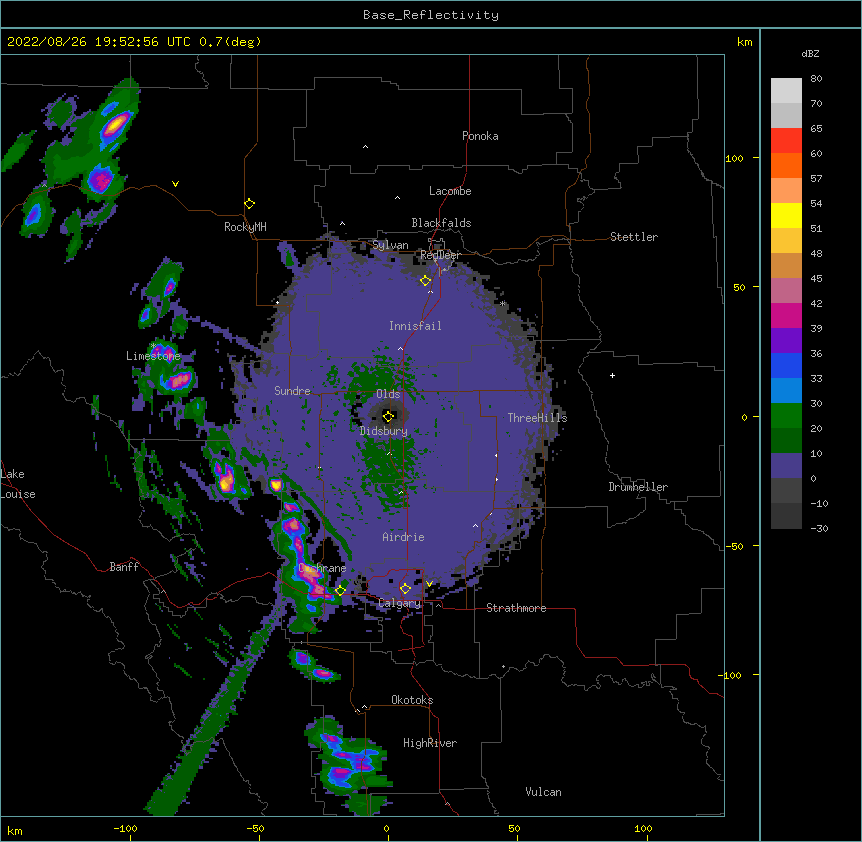
Task: Click the Vulcan label
Action: coord(543,792)
